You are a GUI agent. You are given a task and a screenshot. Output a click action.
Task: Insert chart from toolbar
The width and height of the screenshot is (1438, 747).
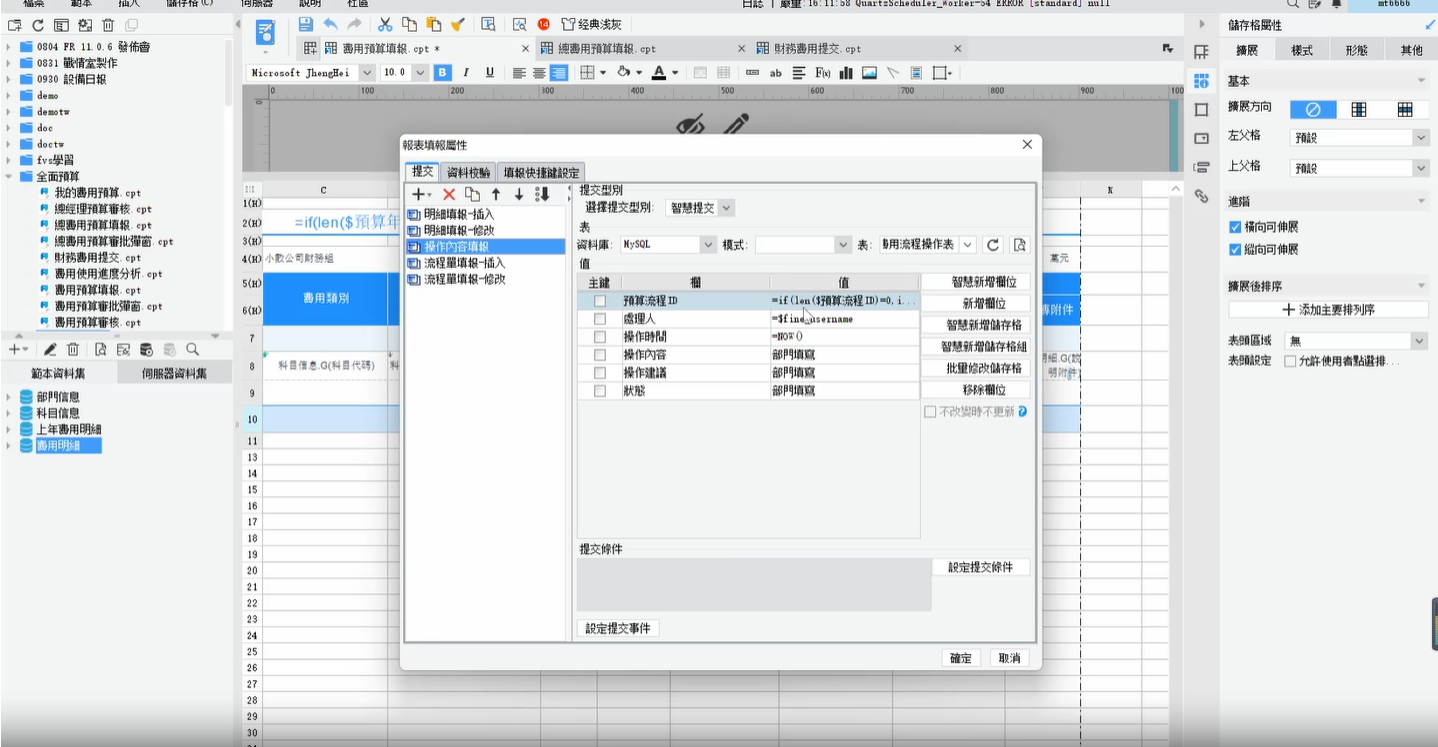(x=846, y=72)
